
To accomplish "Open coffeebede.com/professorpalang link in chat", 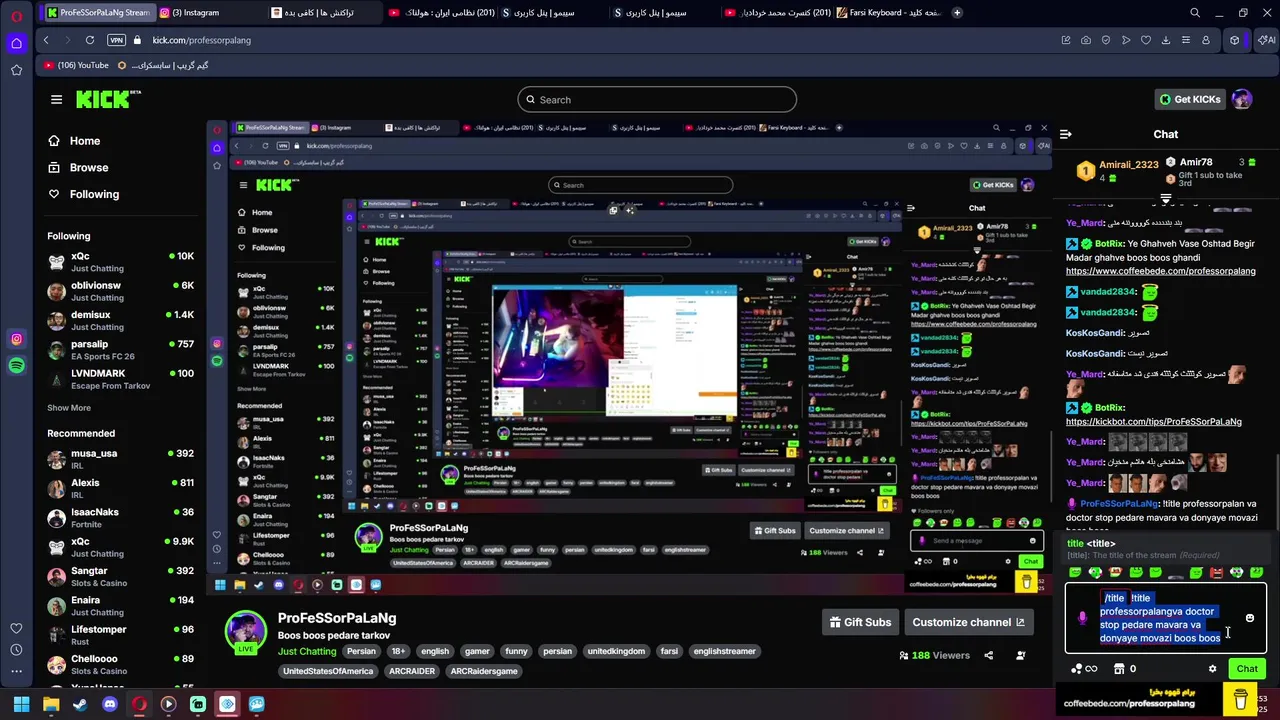I will click(x=1160, y=271).
